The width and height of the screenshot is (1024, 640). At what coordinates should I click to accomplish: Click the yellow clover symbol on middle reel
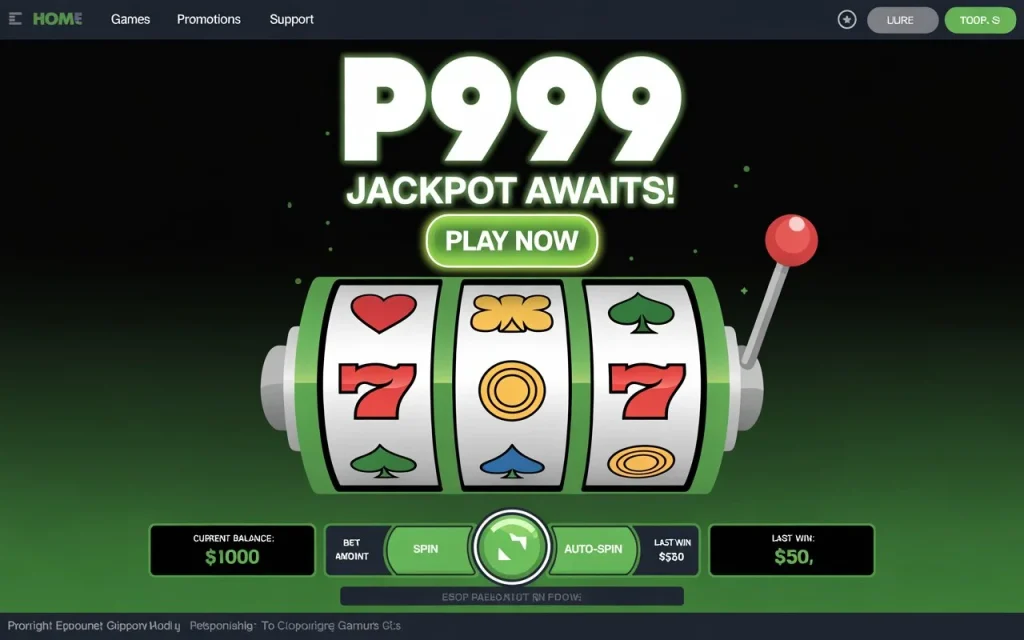pyautogui.click(x=511, y=312)
